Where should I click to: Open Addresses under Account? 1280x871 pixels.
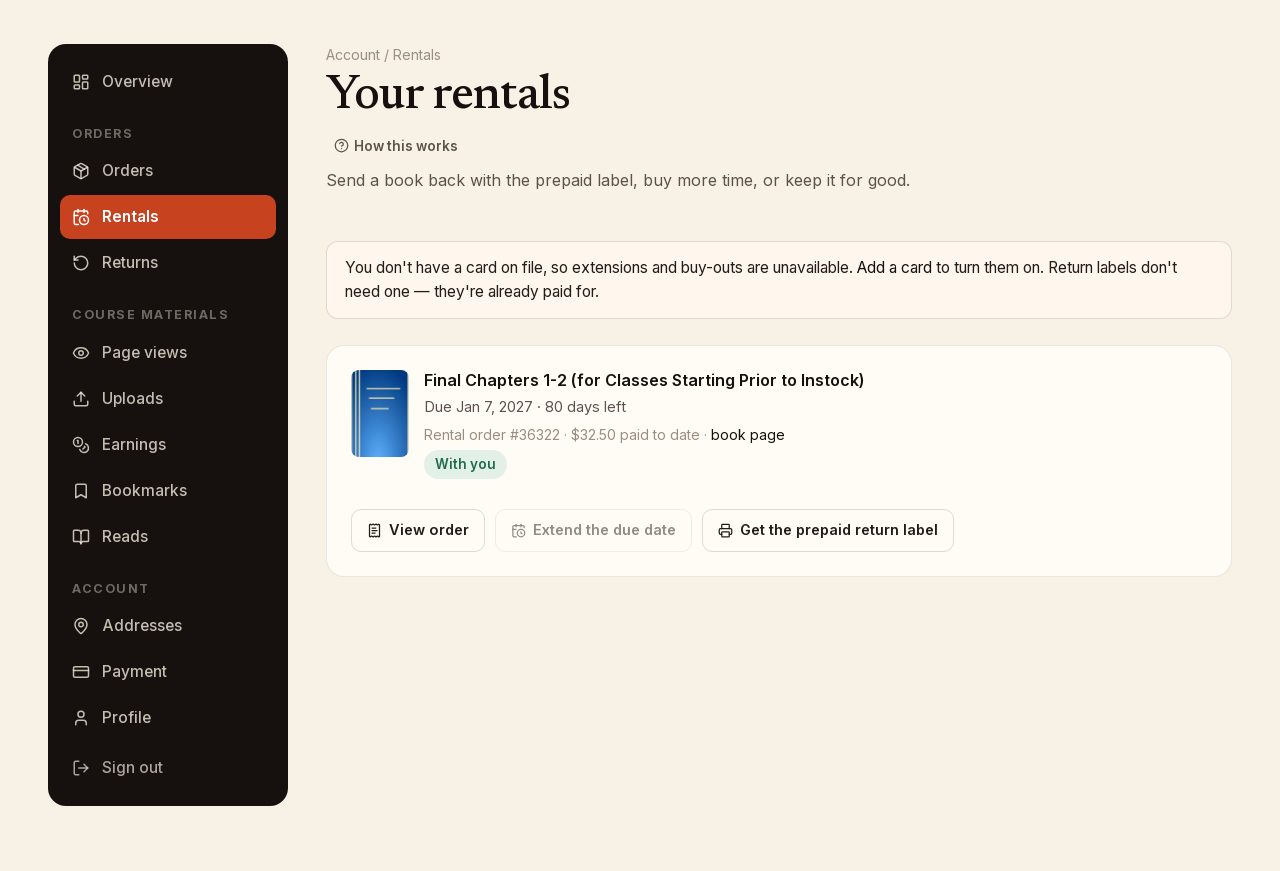point(168,626)
